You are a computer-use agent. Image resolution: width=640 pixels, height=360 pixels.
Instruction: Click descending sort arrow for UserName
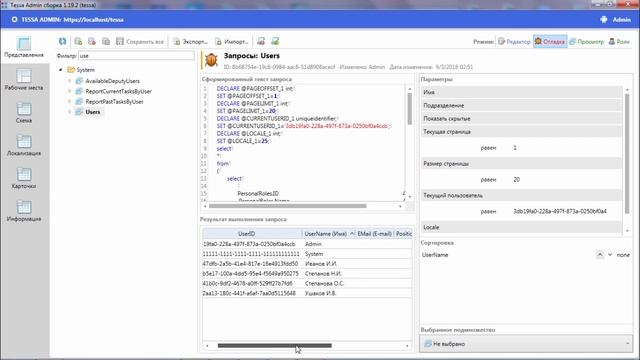pyautogui.click(x=610, y=254)
